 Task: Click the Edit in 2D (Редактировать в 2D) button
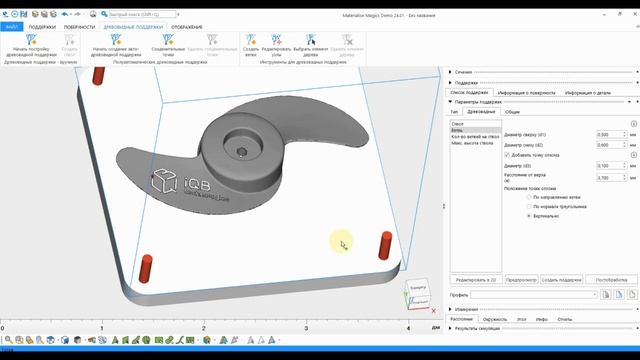pyautogui.click(x=476, y=280)
